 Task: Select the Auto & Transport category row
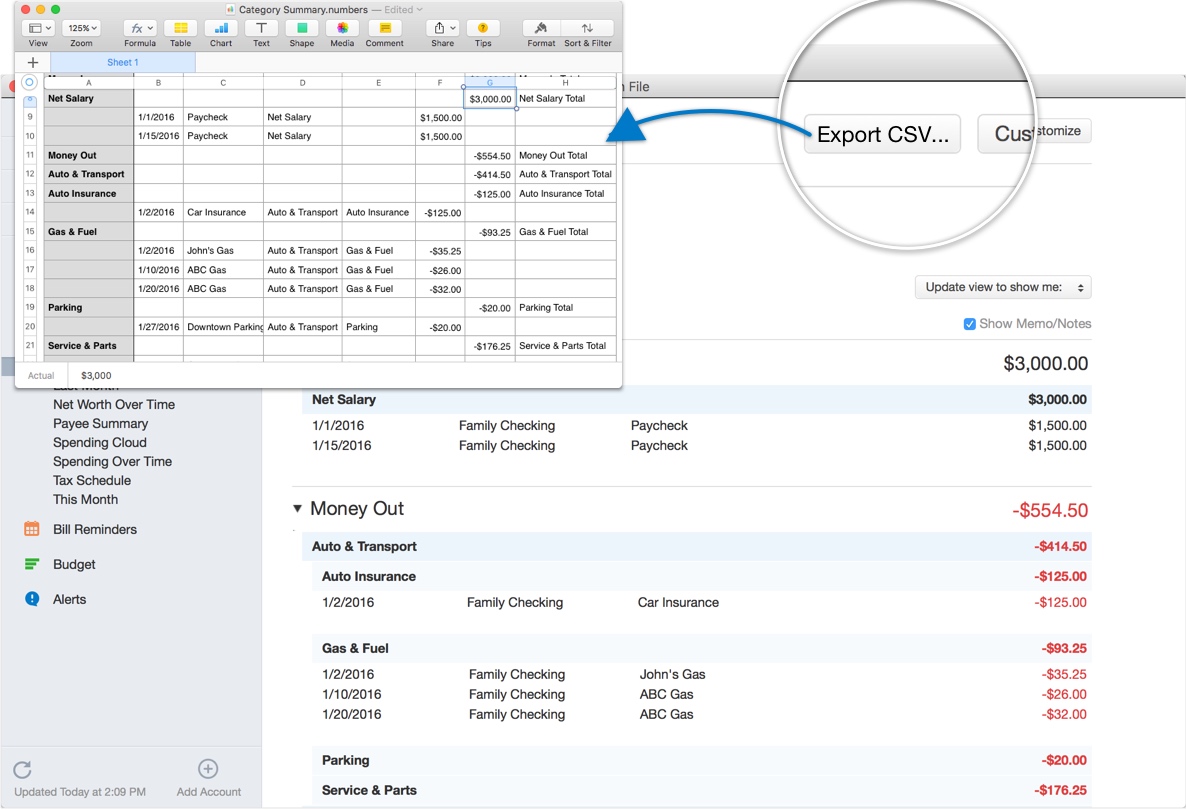click(697, 546)
